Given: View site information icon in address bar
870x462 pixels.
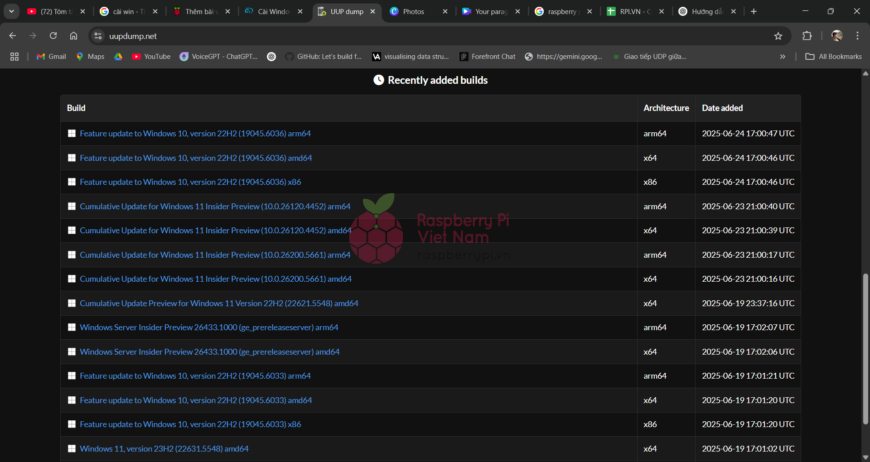Looking at the screenshot, I should coord(98,36).
